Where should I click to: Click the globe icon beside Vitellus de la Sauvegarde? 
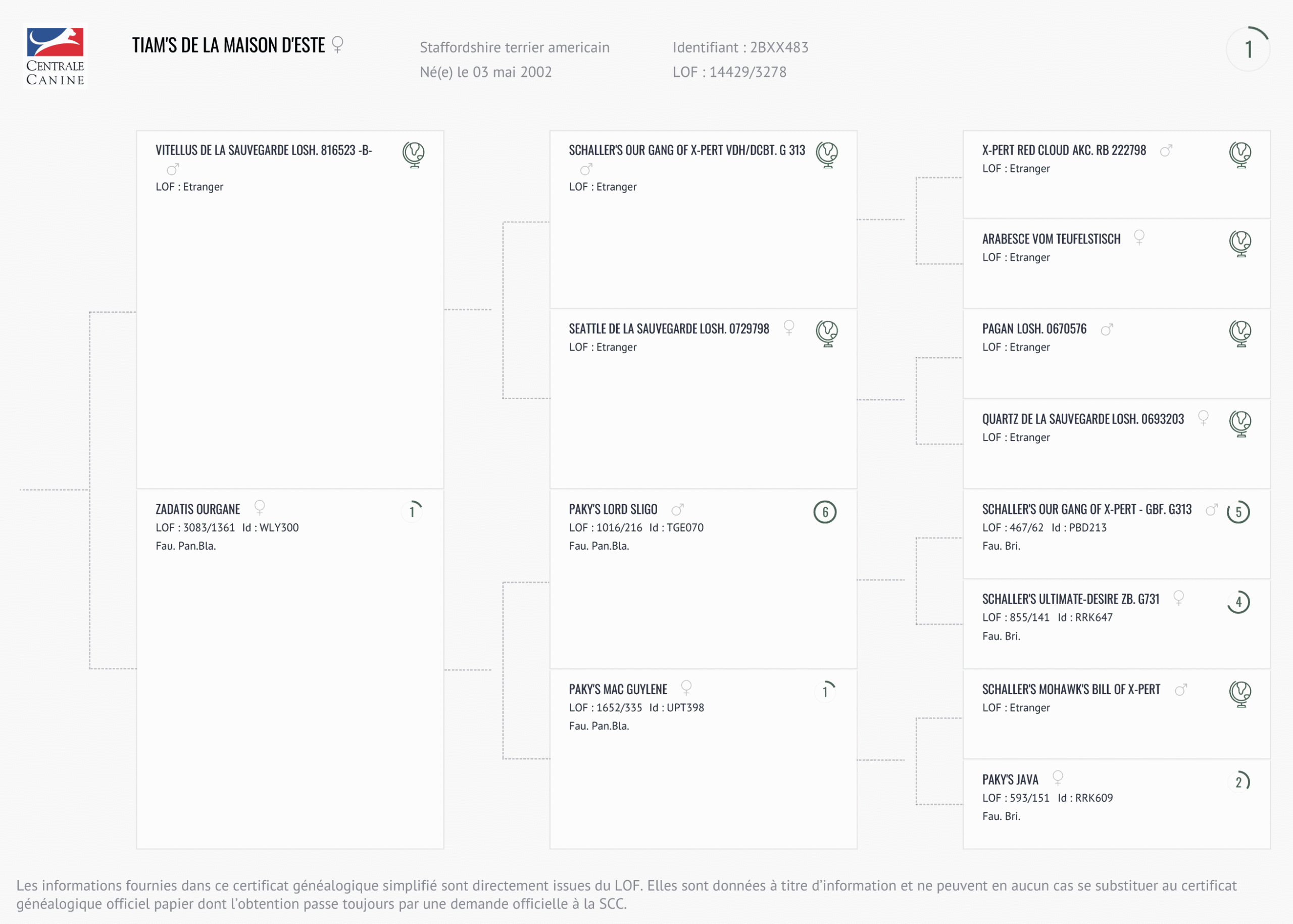point(414,154)
